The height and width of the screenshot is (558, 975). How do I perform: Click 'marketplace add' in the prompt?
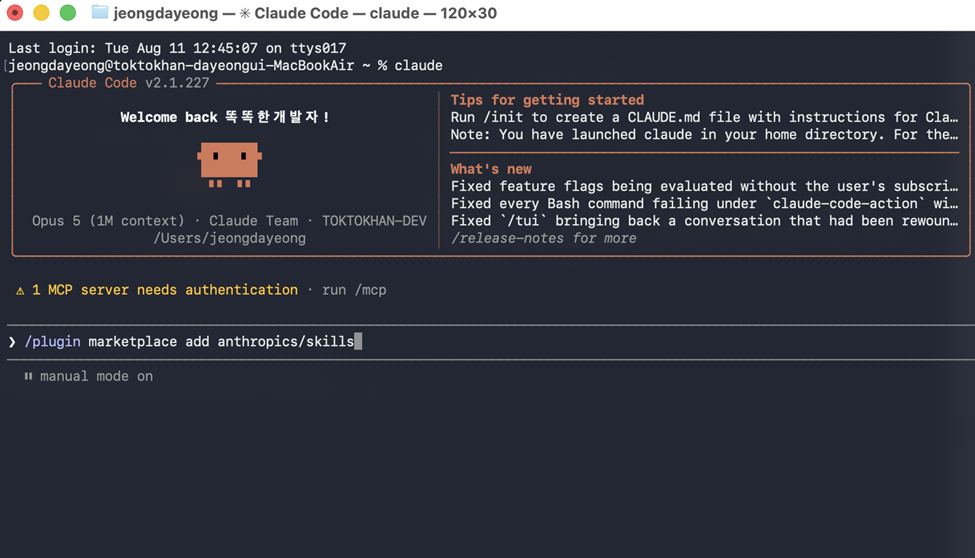pyautogui.click(x=149, y=342)
